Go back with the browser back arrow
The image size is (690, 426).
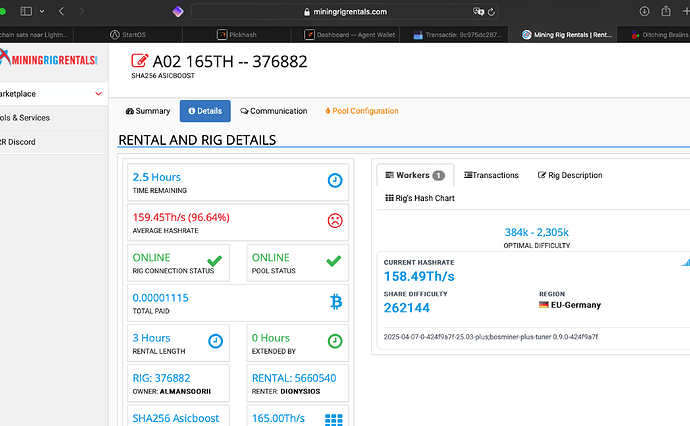point(61,11)
